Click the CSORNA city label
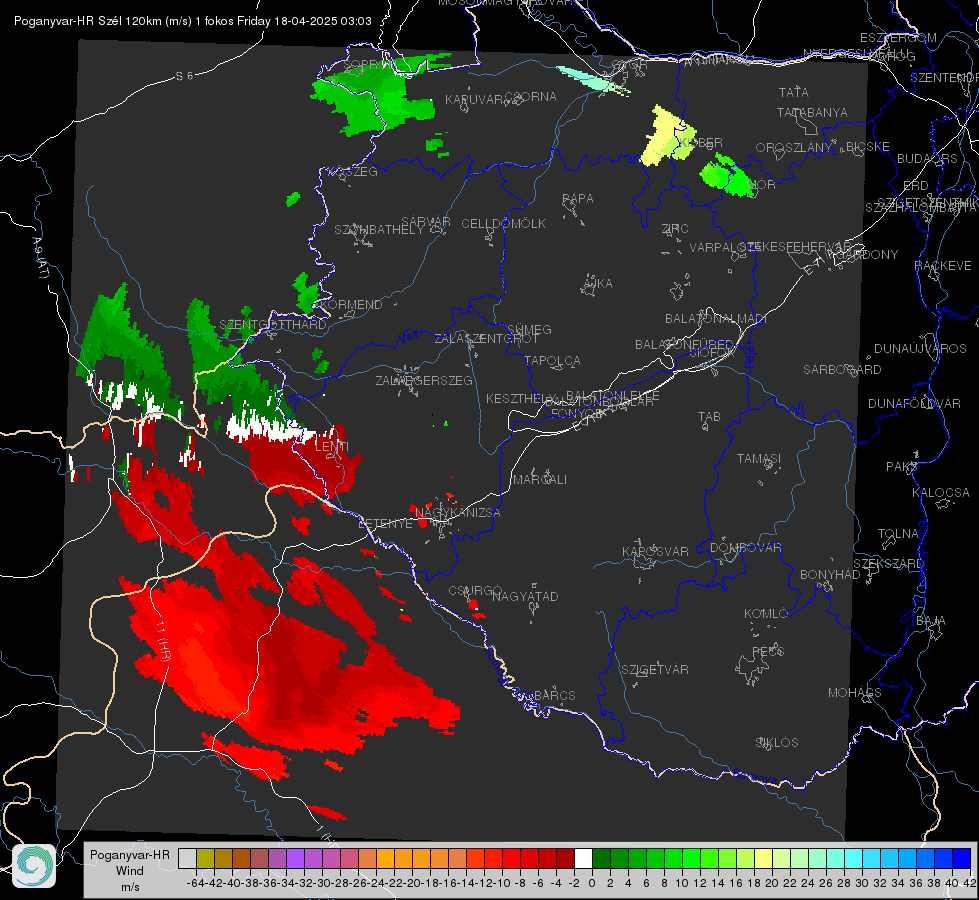 click(531, 97)
